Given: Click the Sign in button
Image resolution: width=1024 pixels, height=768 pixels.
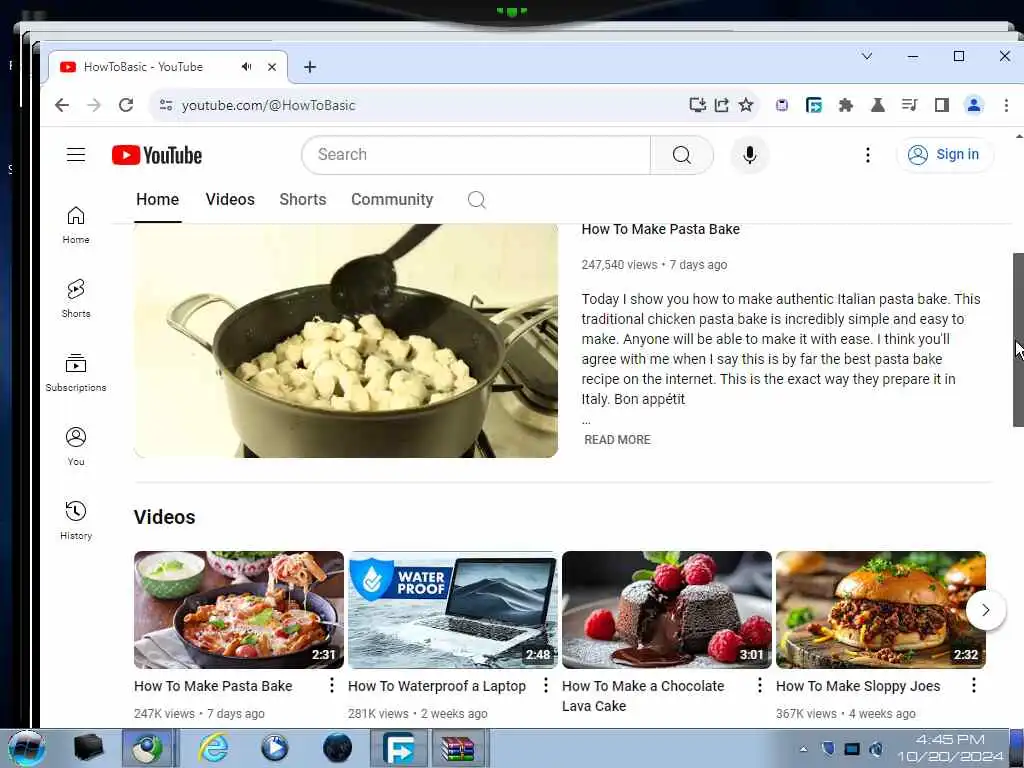Looking at the screenshot, I should tap(945, 155).
